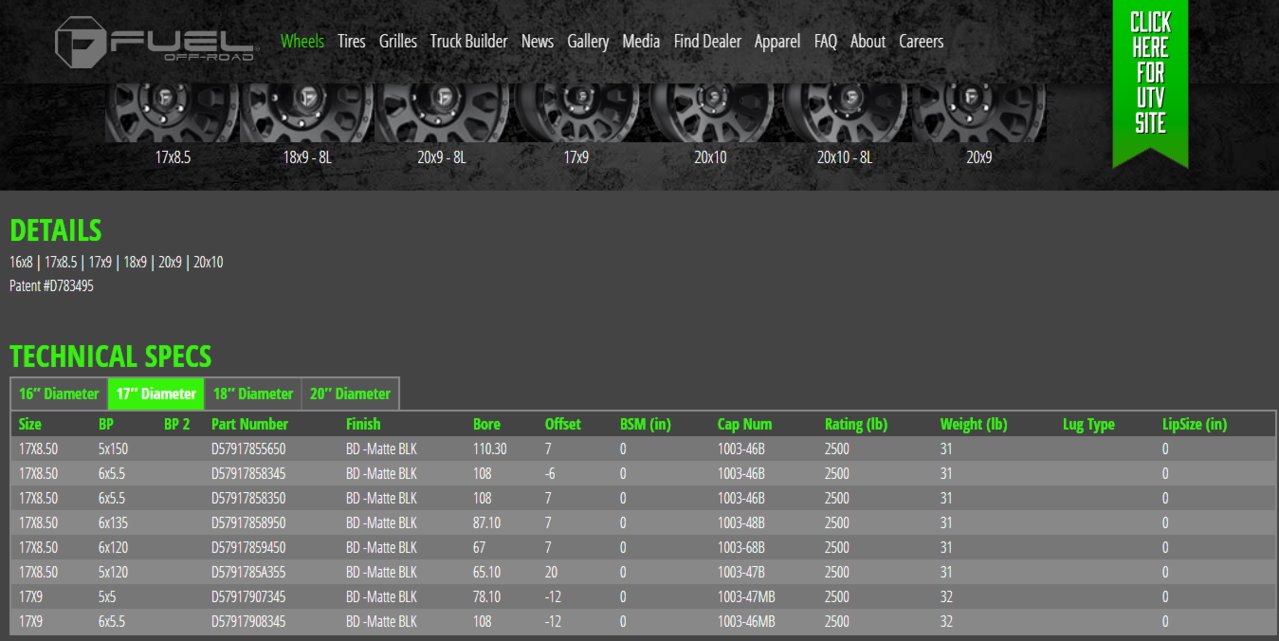The width and height of the screenshot is (1279, 641).
Task: Open the Apparel page
Action: tap(777, 41)
